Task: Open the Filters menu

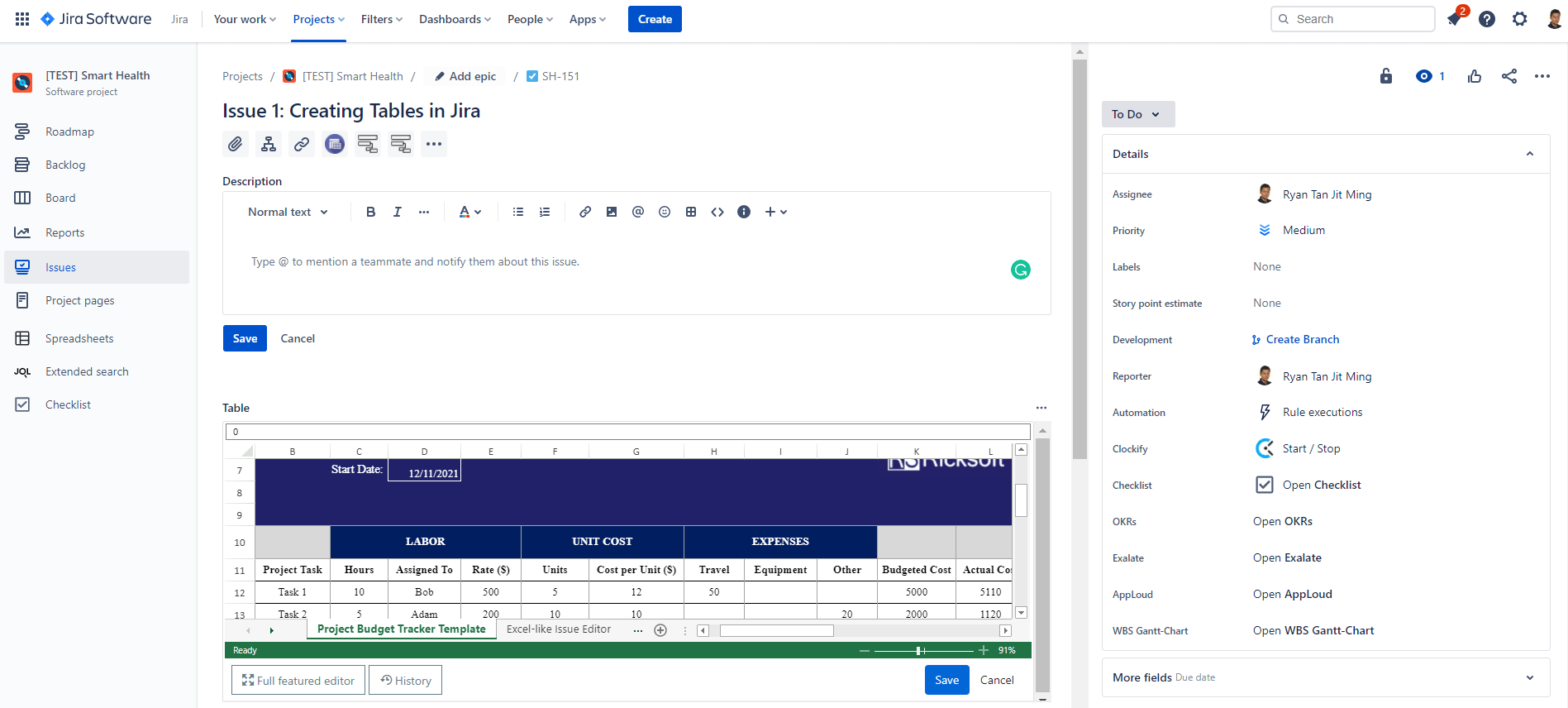Action: [382, 19]
